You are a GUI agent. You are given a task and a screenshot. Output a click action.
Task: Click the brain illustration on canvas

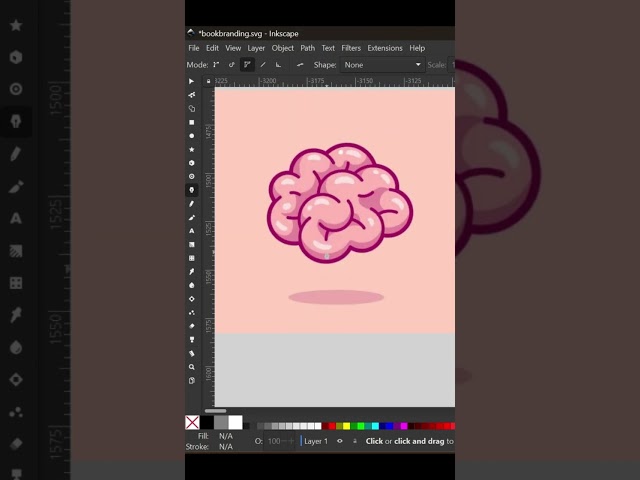tap(340, 202)
